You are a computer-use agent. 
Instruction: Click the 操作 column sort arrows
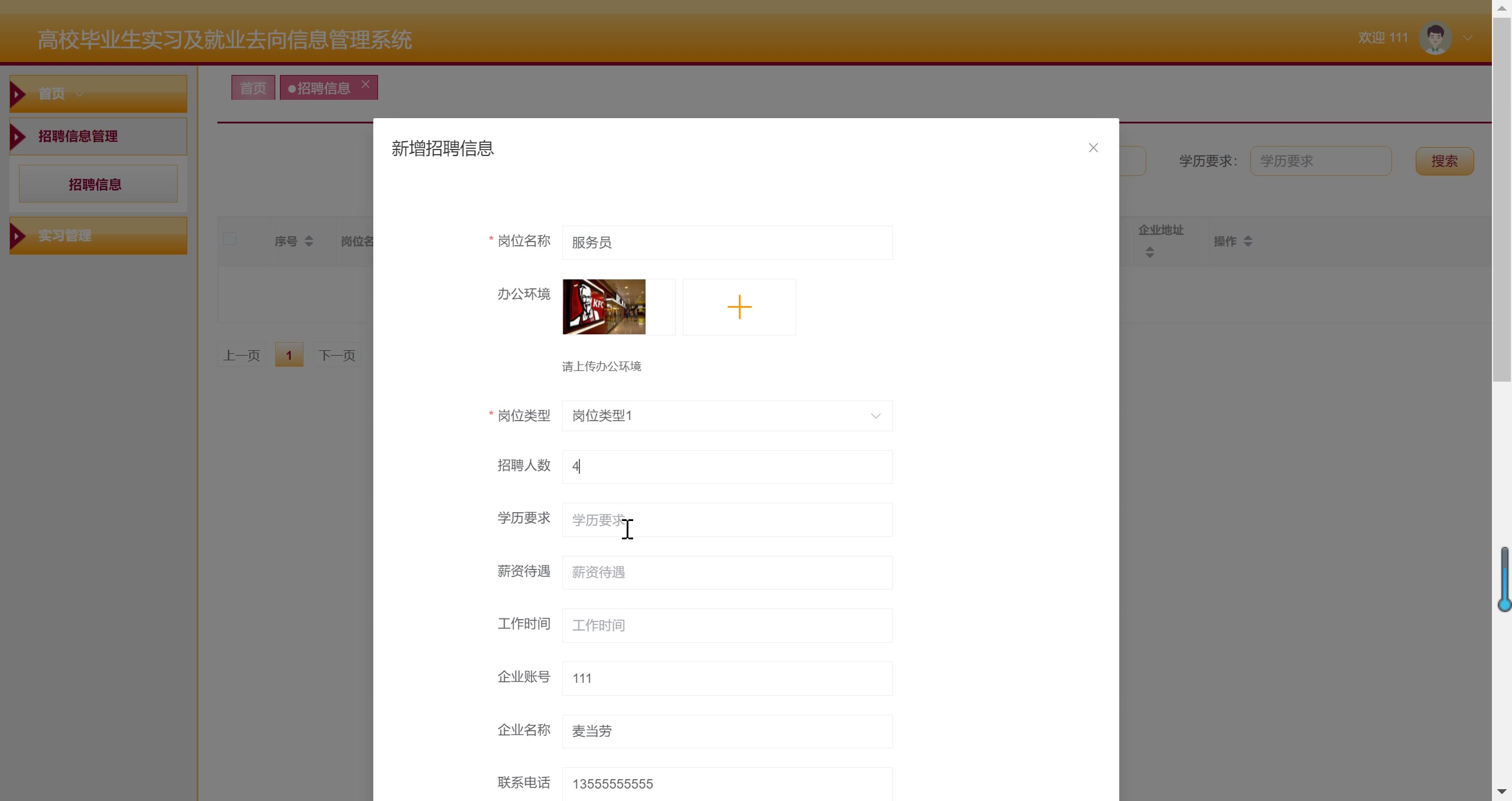pos(1248,241)
